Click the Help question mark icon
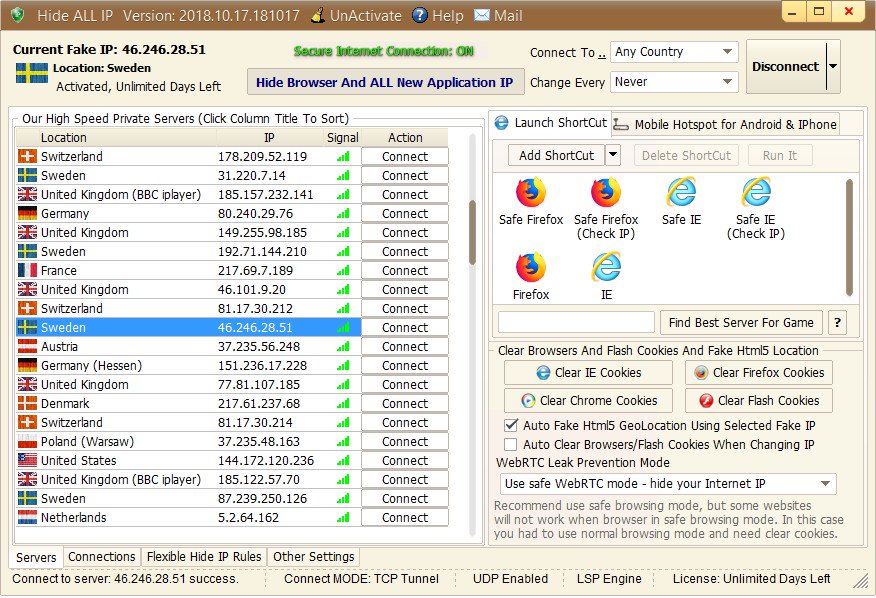The image size is (876, 598). coord(420,15)
